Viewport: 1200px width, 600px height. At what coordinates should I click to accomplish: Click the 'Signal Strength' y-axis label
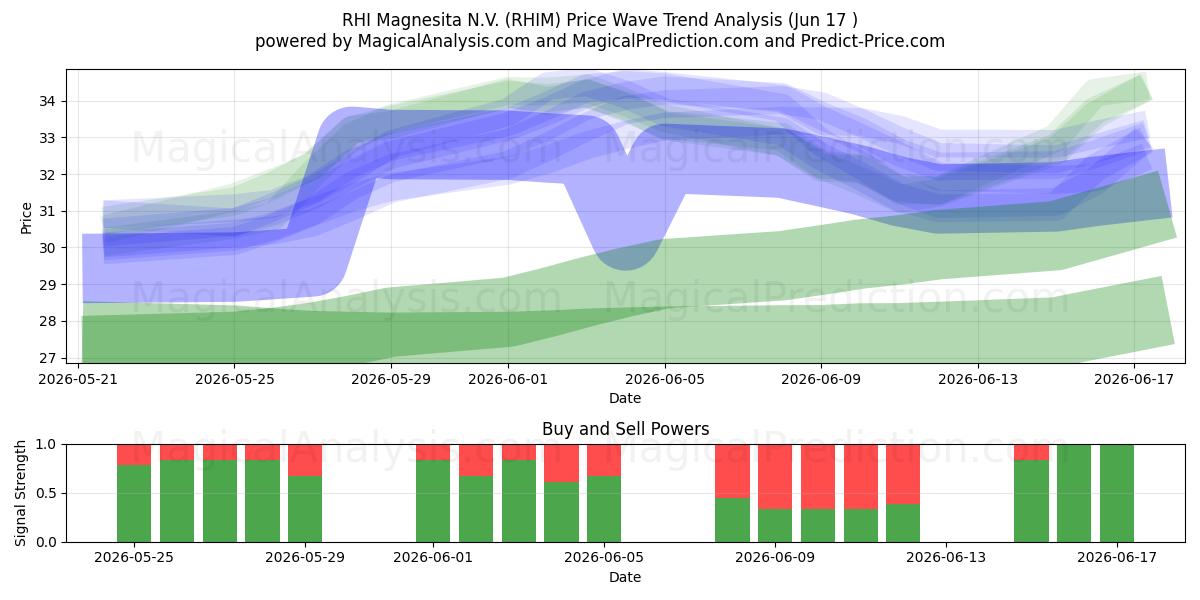coord(22,493)
